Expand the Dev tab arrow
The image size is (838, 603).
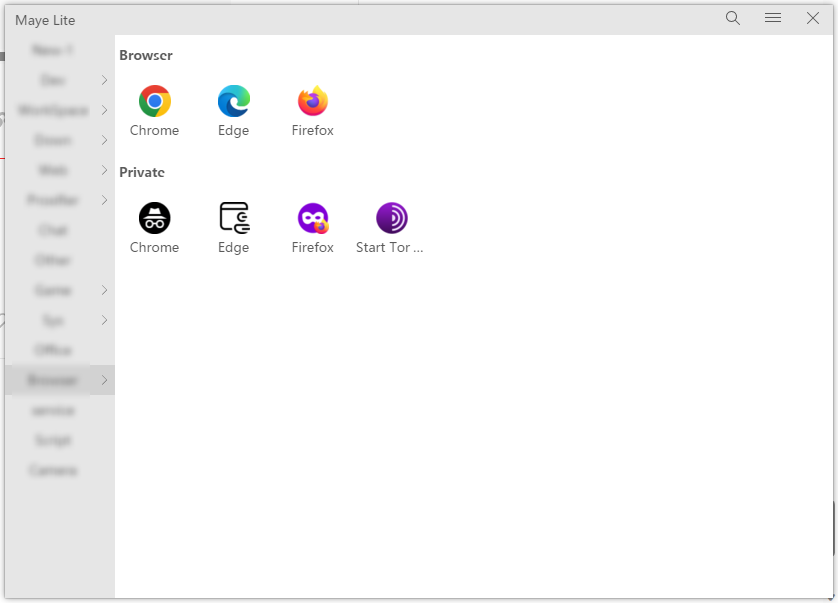tap(104, 80)
